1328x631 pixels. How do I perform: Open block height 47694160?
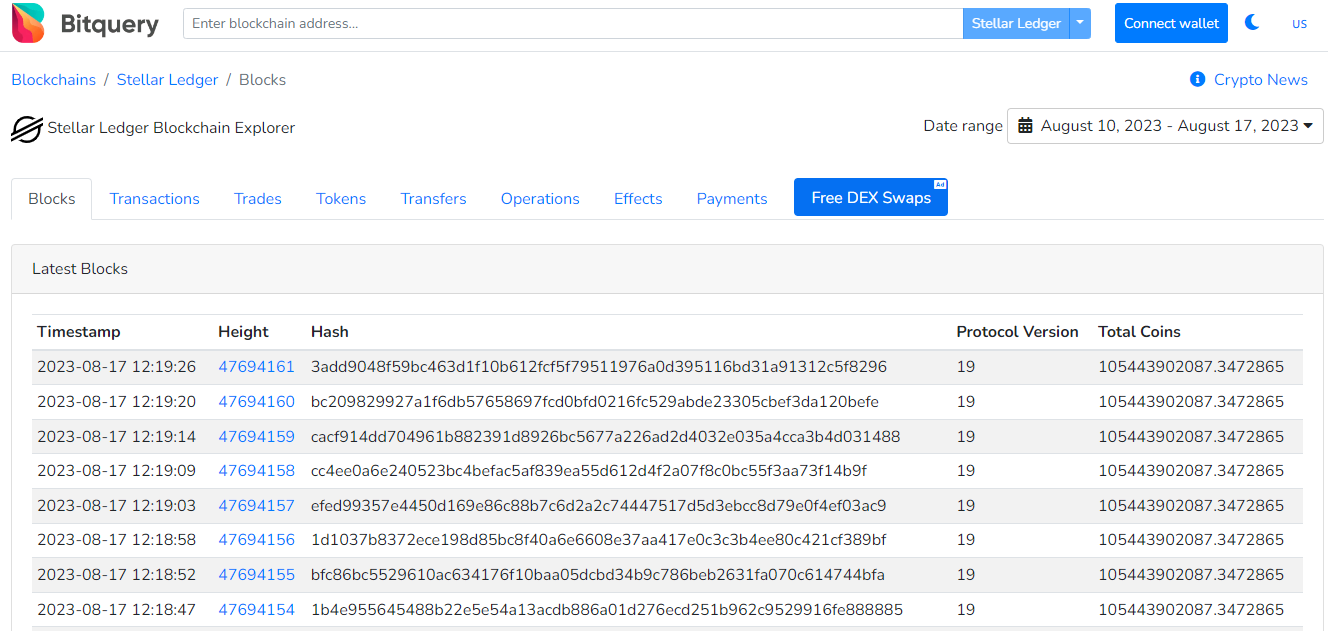(x=257, y=402)
